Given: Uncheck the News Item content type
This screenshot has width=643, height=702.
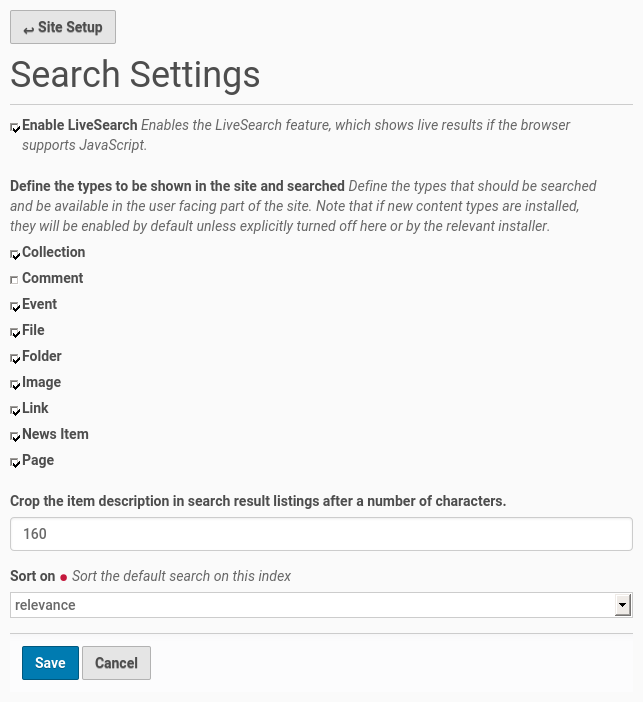Looking at the screenshot, I should (x=15, y=436).
